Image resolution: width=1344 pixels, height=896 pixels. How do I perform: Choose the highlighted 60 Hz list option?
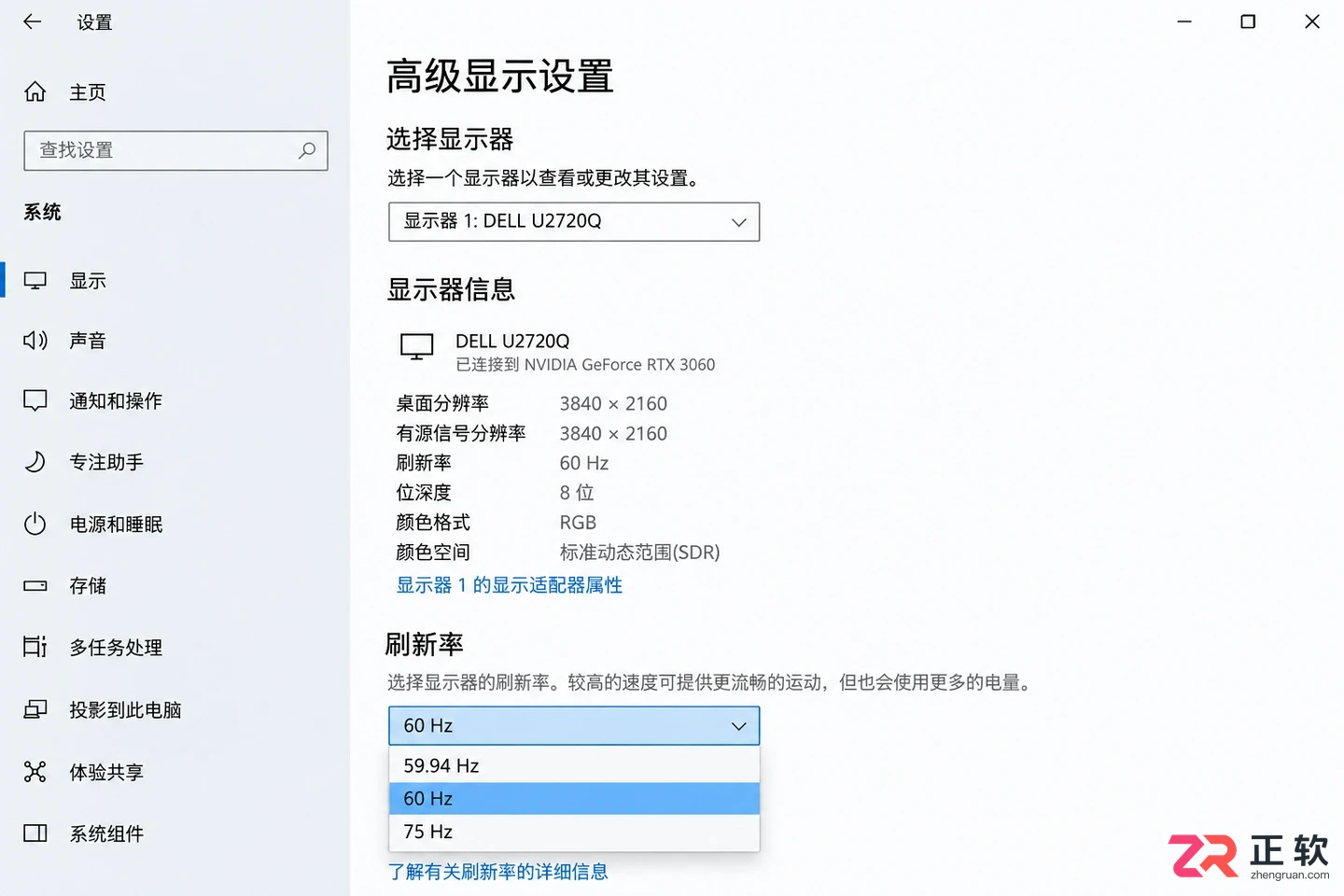[x=574, y=799]
